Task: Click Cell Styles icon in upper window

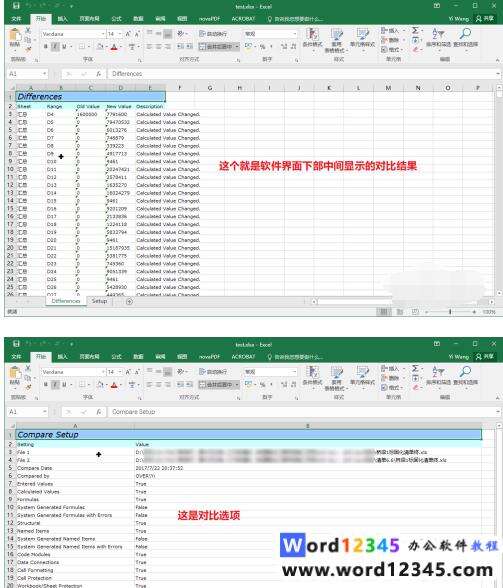Action: (362, 34)
